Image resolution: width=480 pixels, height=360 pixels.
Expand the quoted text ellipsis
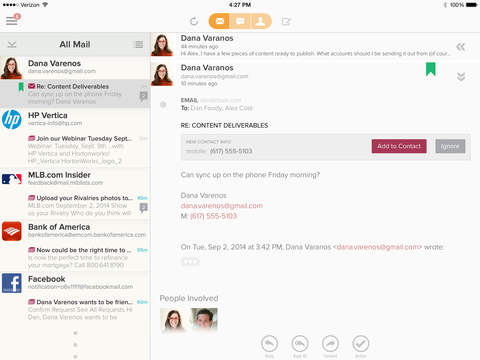190,262
